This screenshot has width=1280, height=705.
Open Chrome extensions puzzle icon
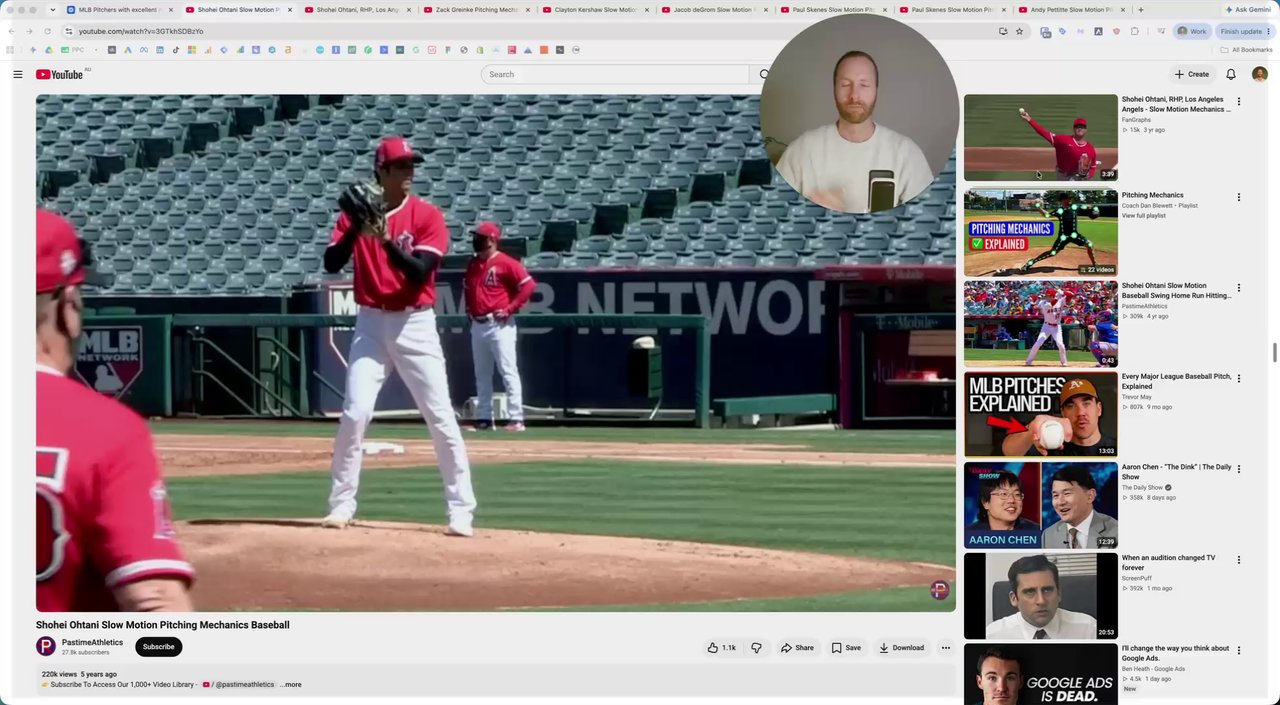click(x=1134, y=31)
